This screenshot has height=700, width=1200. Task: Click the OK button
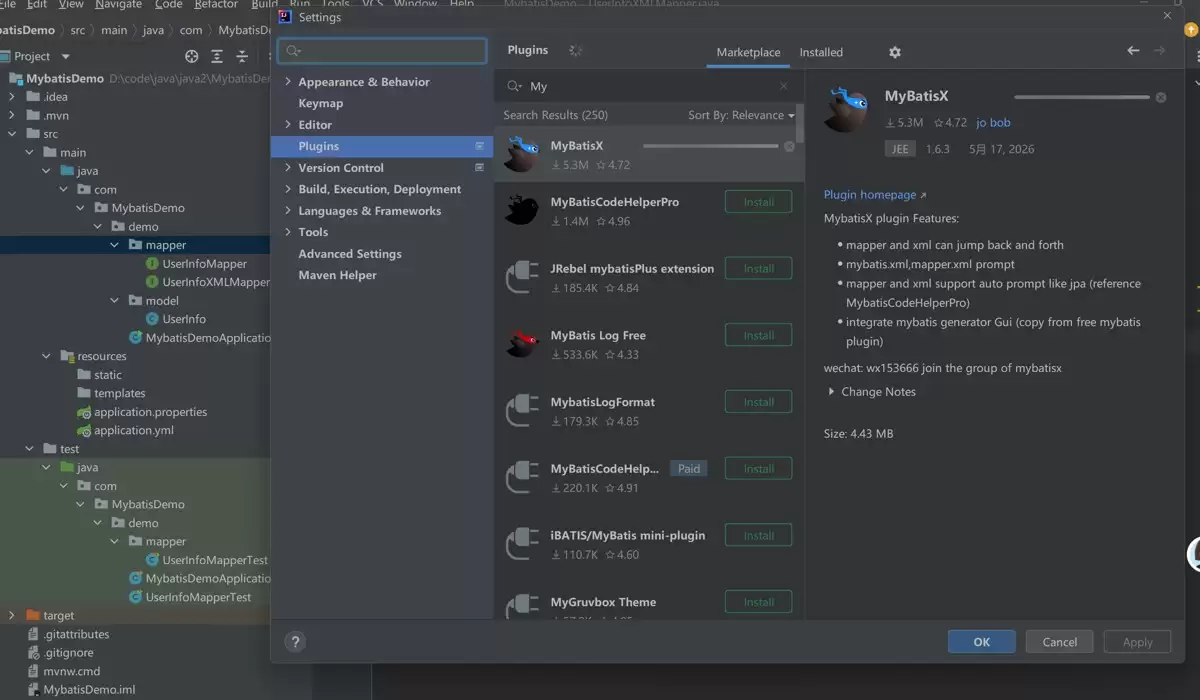982,642
